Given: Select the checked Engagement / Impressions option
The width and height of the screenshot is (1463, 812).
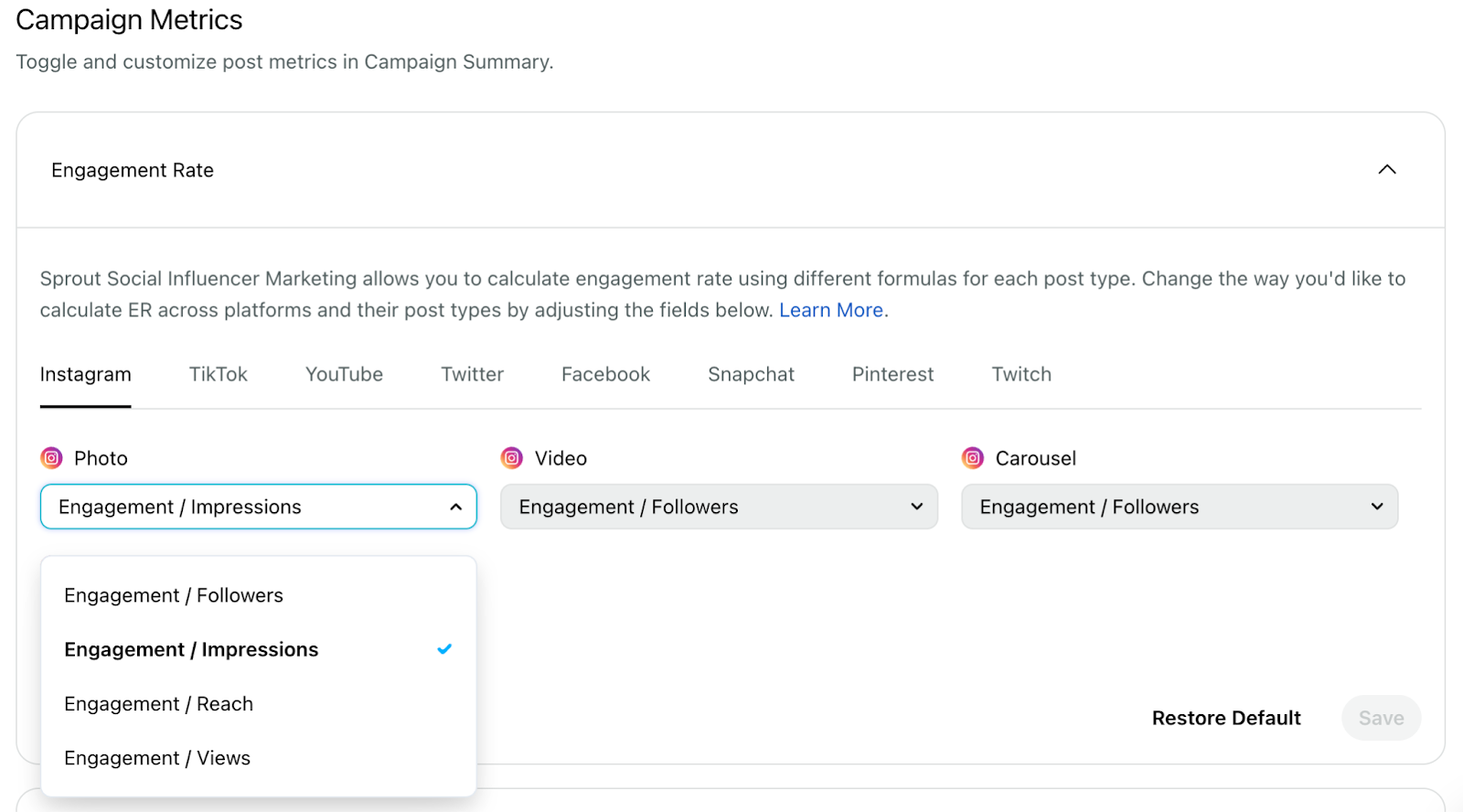Looking at the screenshot, I should pyautogui.click(x=259, y=649).
